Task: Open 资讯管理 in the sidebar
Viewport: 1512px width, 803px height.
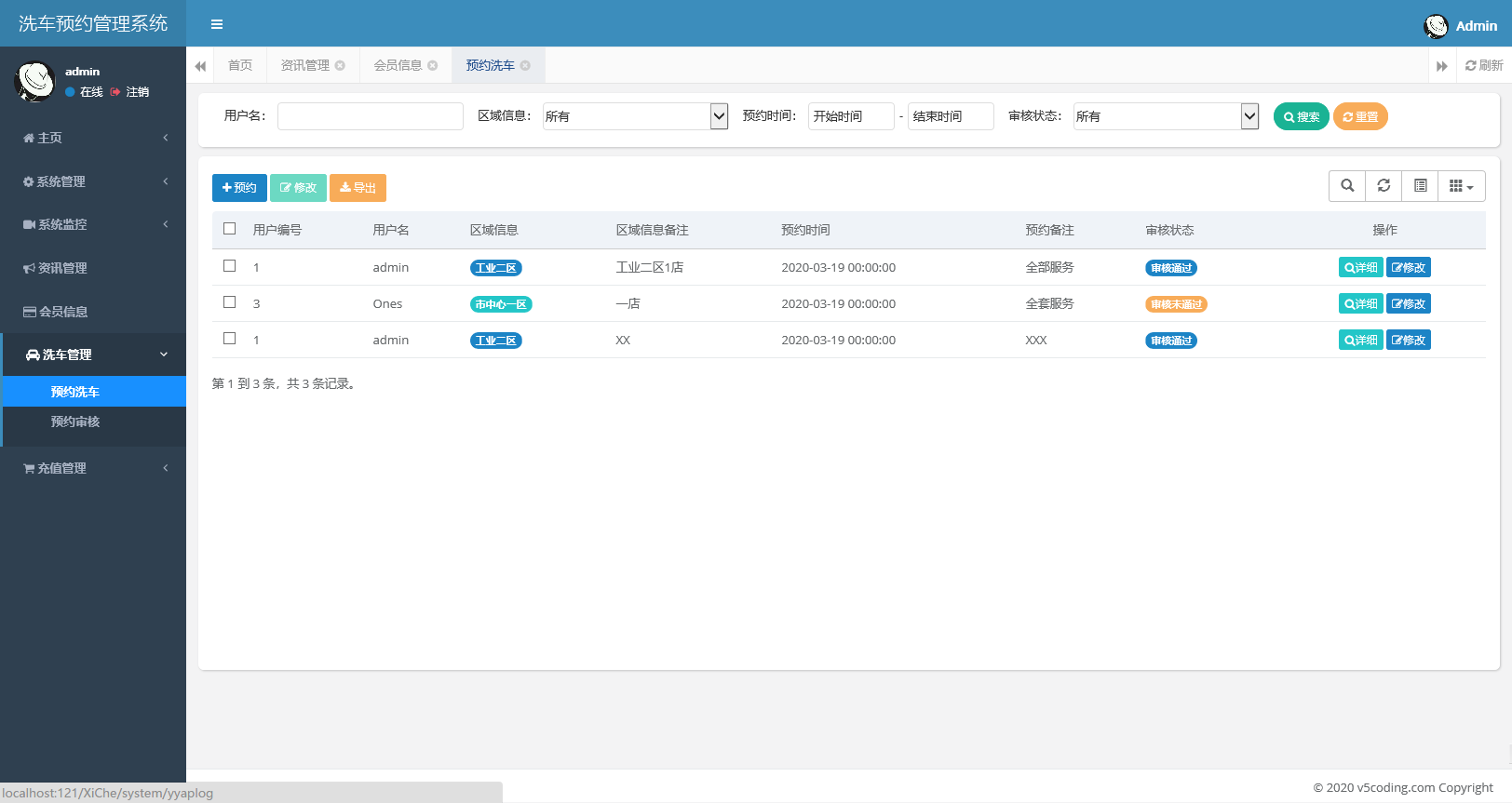Action: [93, 268]
